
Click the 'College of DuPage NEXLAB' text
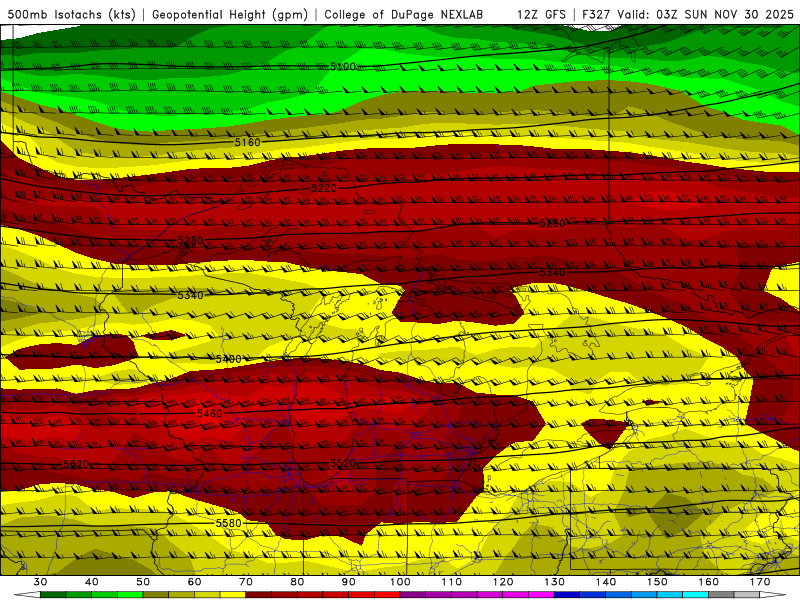[403, 15]
